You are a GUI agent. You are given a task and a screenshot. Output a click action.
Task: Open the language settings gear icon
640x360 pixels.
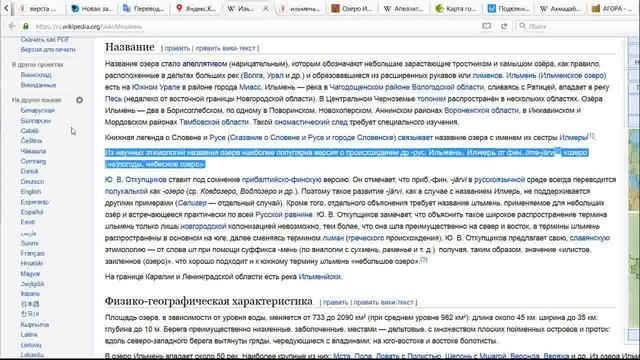tap(80, 100)
